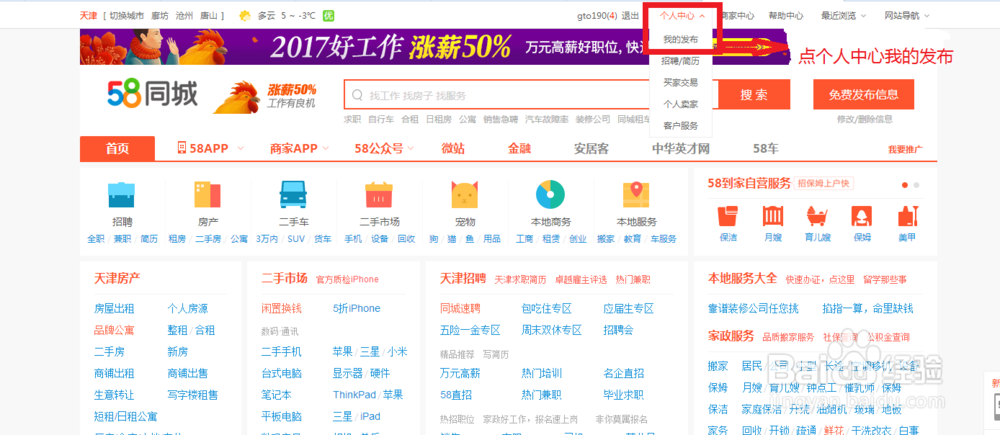Open the 微站 nav tab
Viewport: 1000px width, 435px height.
point(453,149)
